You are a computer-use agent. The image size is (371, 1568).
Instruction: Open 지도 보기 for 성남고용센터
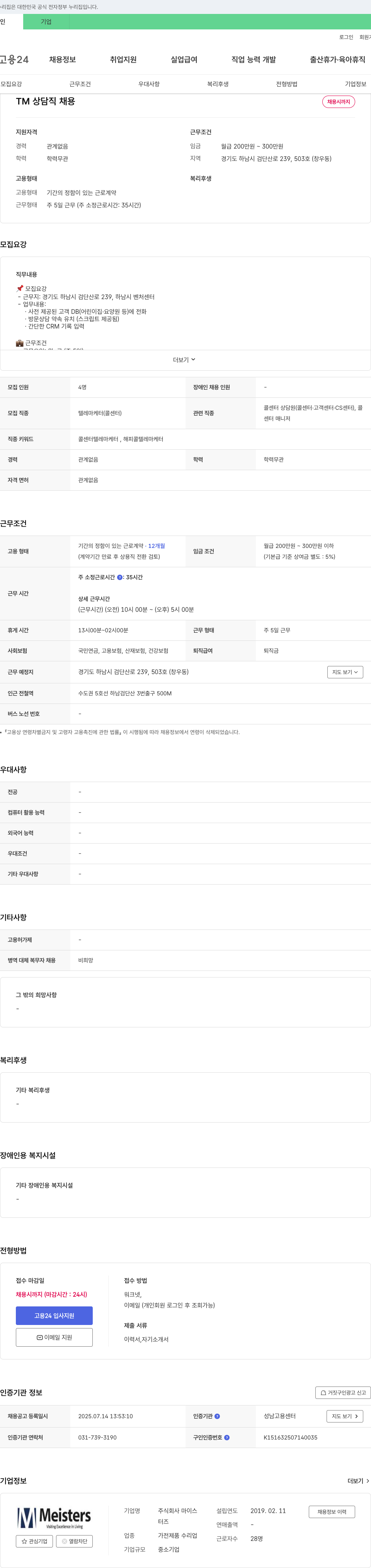click(x=345, y=1416)
